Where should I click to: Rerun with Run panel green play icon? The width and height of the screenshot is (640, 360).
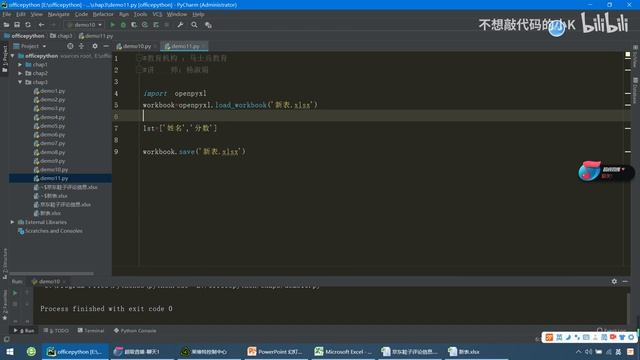pos(15,293)
